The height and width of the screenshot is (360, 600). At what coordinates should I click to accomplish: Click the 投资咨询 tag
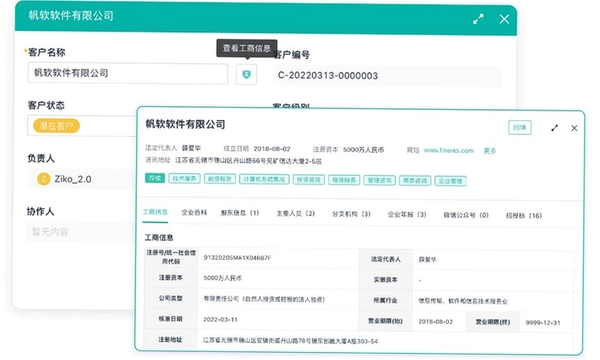tap(309, 179)
